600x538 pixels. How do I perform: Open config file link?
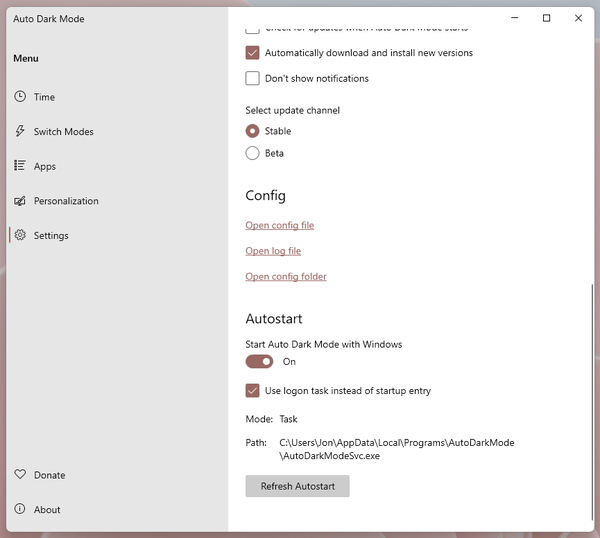[279, 226]
